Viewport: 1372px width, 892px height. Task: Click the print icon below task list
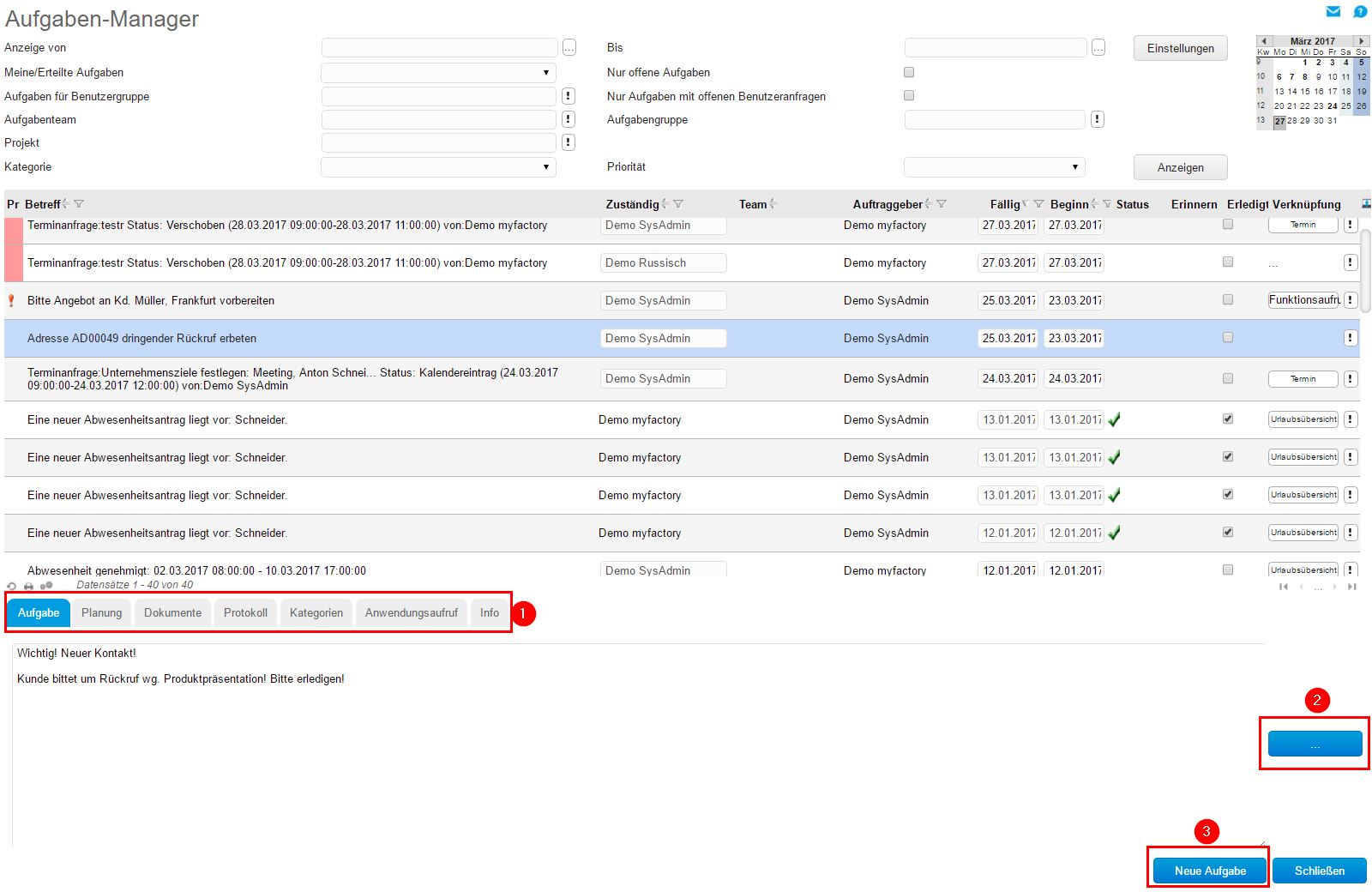tap(28, 586)
